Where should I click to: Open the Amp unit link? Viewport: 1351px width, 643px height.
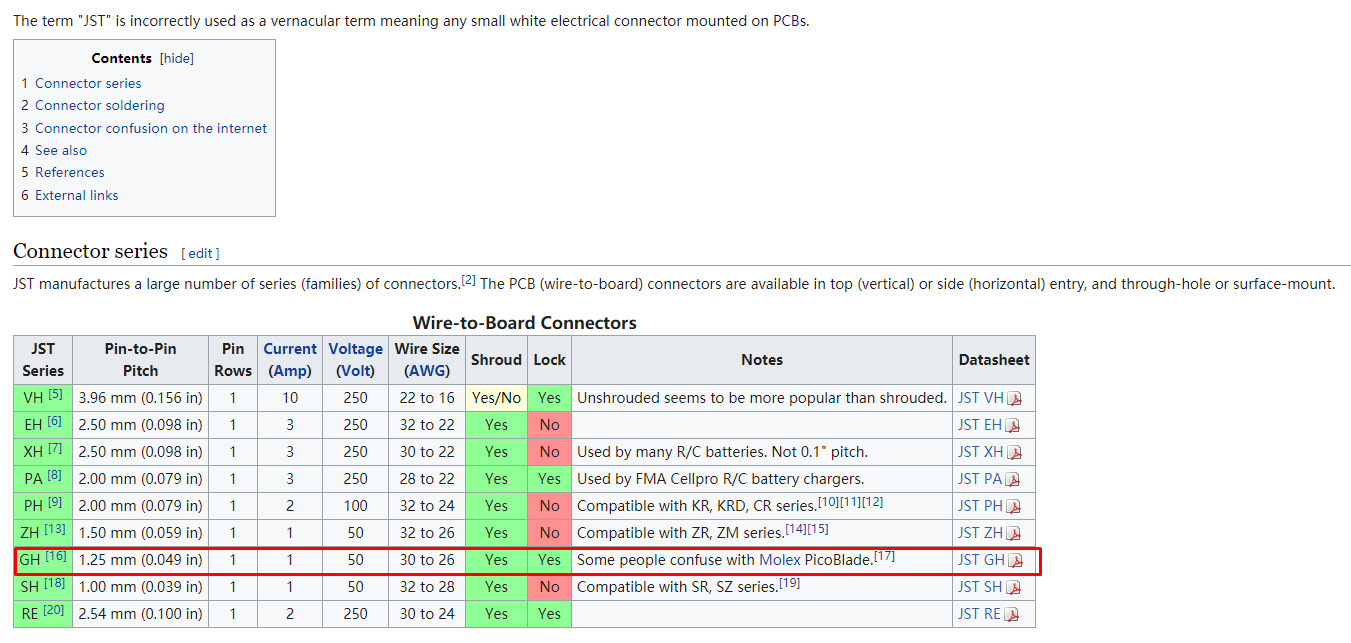290,370
